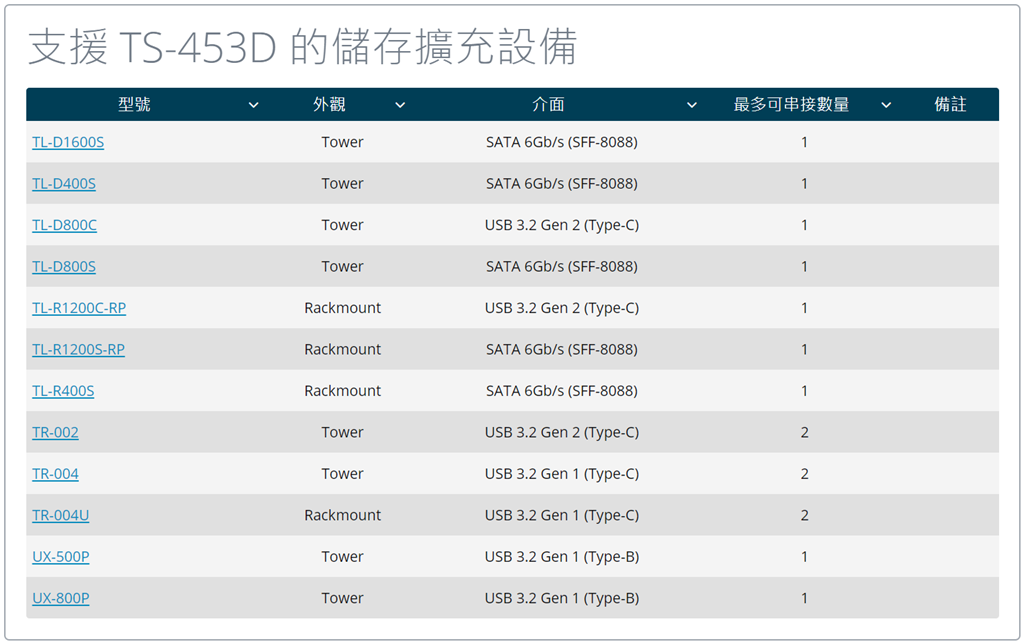The width and height of the screenshot is (1024, 644).
Task: Open the TL-D1600S model link
Action: tap(68, 142)
